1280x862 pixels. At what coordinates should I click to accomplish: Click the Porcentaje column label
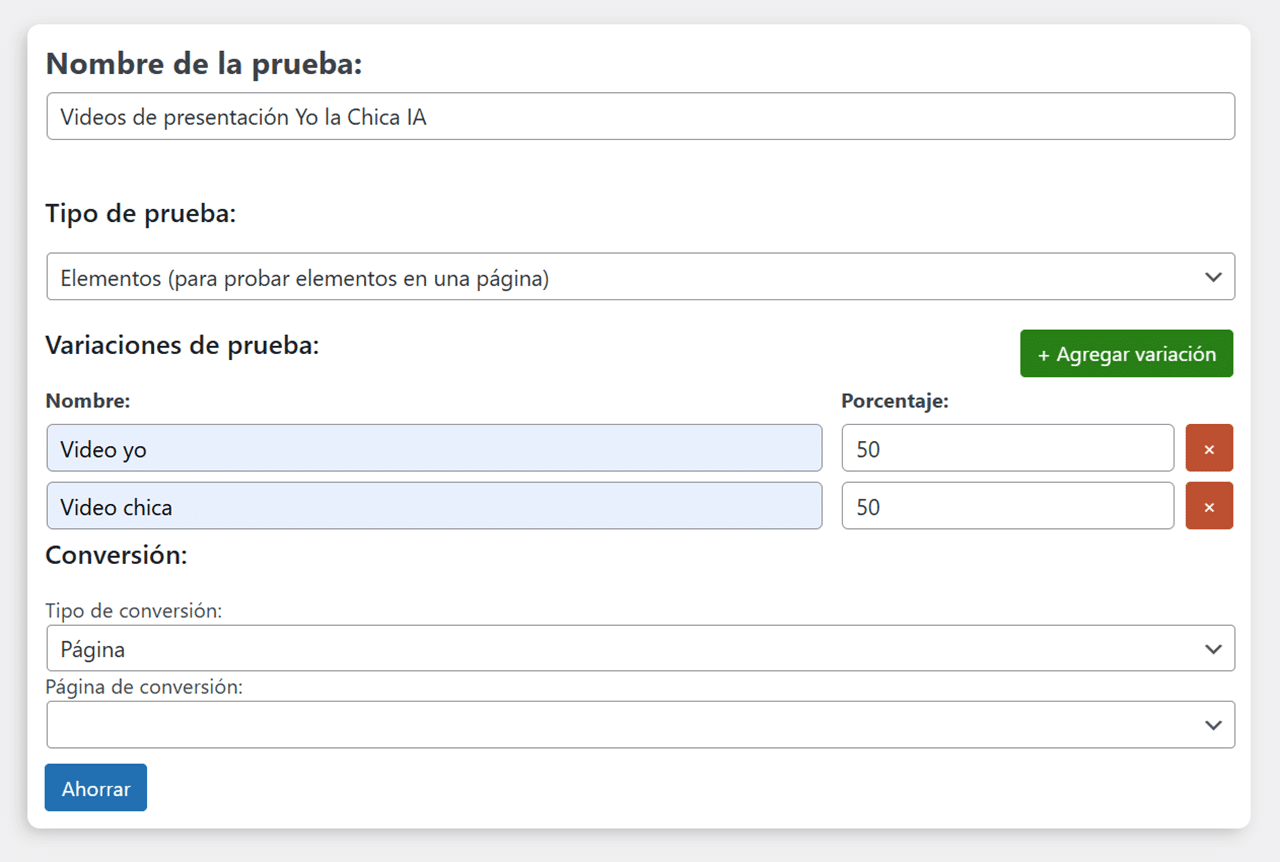[x=894, y=401]
